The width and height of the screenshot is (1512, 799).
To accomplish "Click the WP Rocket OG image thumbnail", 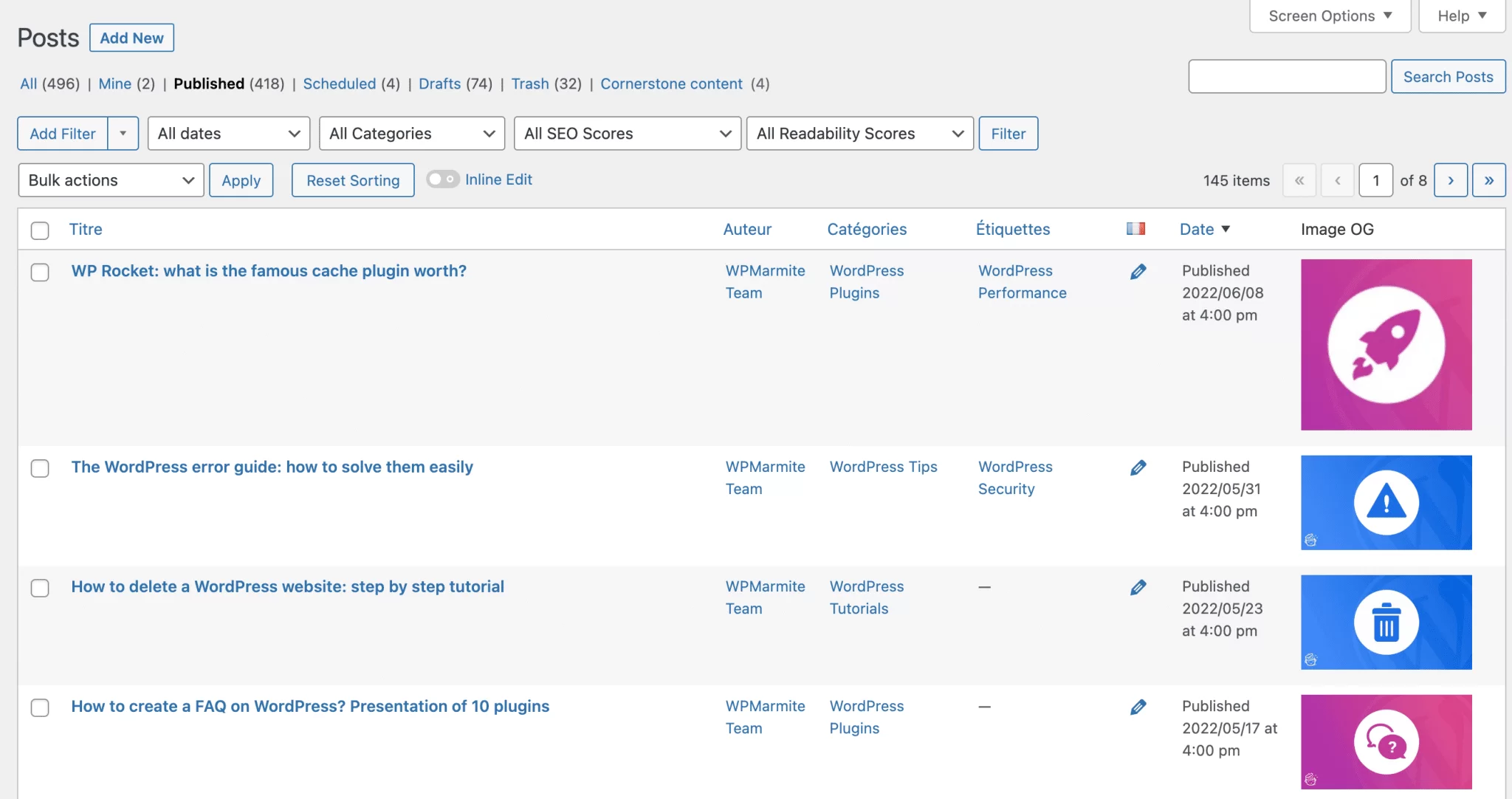I will (x=1386, y=344).
